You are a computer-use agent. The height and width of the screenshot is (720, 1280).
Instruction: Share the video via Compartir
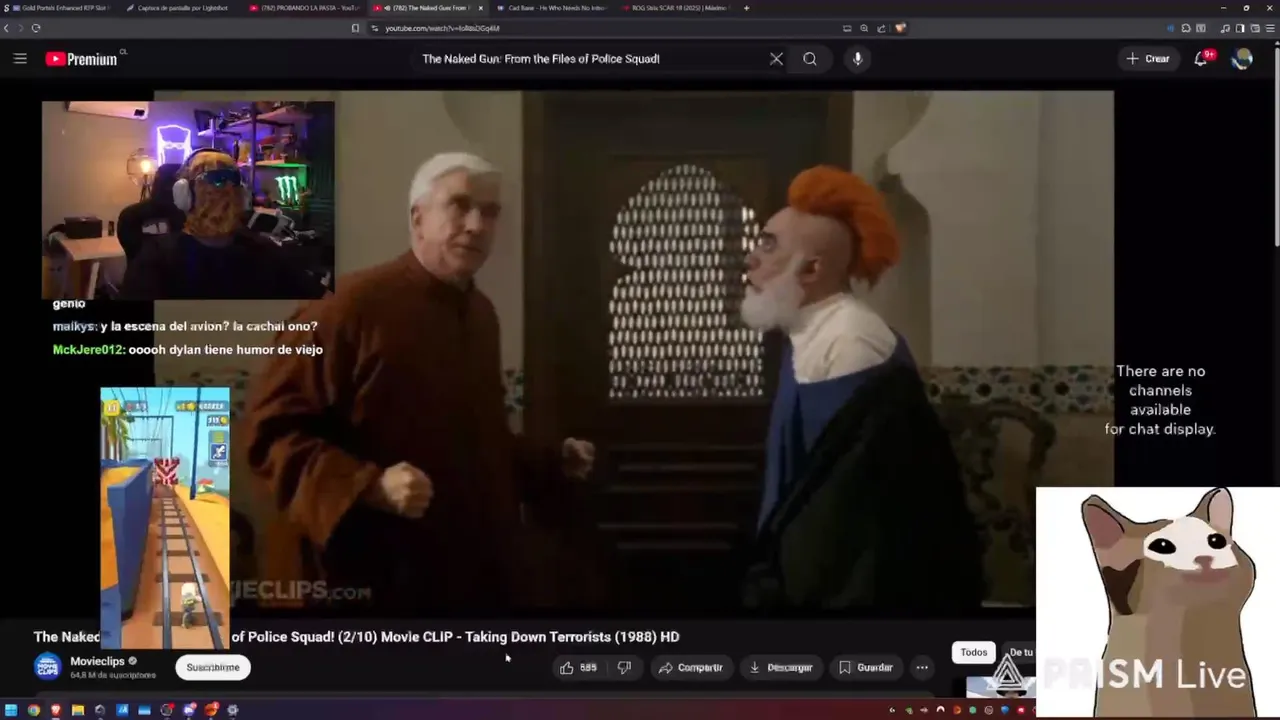point(690,667)
